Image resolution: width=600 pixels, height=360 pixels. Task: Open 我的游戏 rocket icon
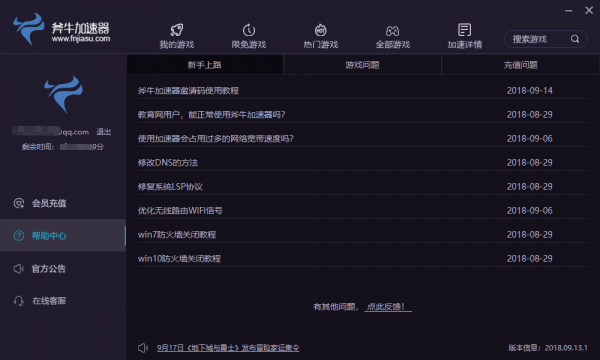(177, 30)
